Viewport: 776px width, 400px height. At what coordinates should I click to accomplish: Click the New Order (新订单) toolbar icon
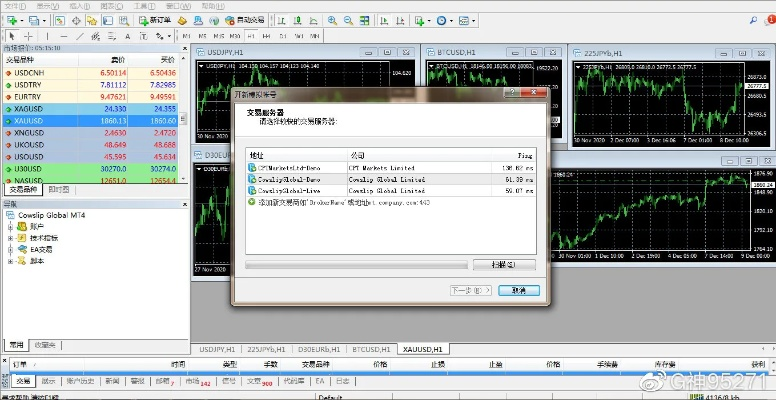click(155, 20)
